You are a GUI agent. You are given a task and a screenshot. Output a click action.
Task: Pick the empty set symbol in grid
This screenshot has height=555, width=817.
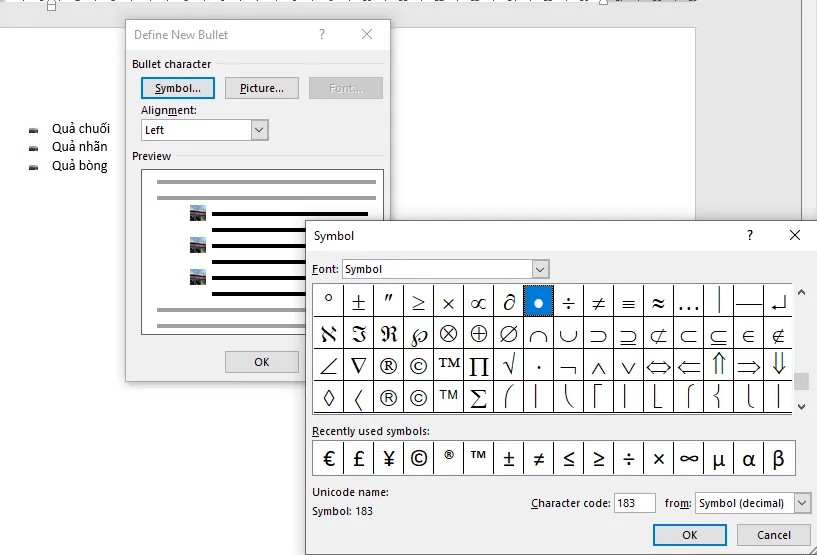509,333
